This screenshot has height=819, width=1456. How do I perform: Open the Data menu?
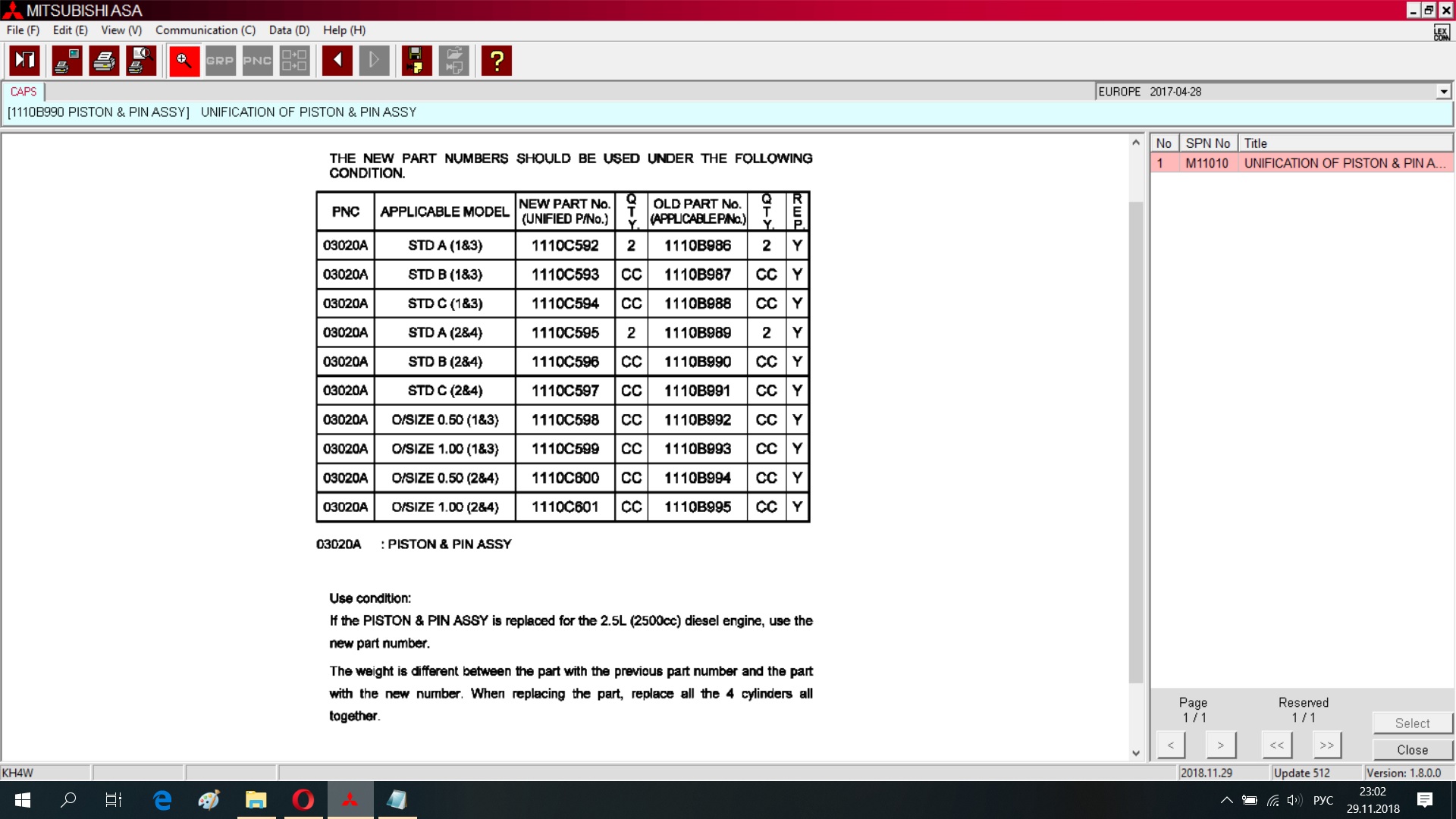(289, 30)
